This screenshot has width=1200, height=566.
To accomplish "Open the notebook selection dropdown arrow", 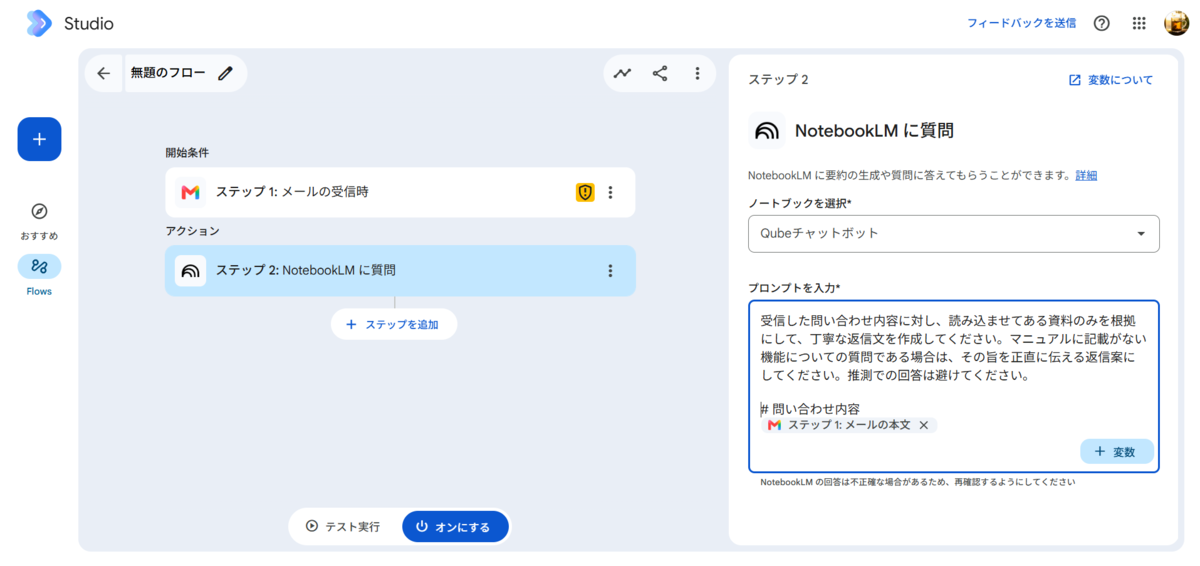I will pyautogui.click(x=1141, y=234).
